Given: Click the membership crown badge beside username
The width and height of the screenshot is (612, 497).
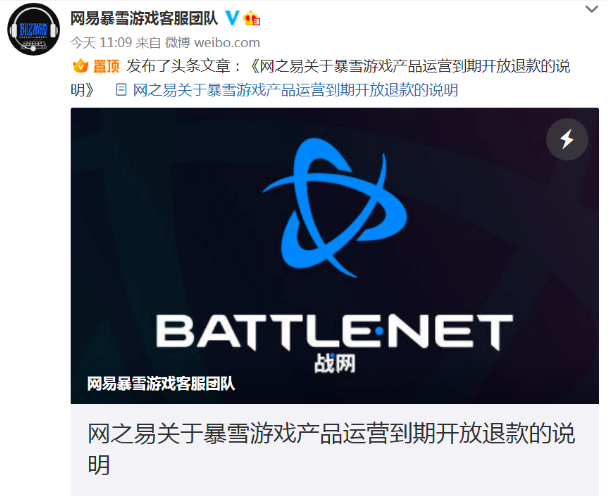Looking at the screenshot, I should [x=252, y=18].
